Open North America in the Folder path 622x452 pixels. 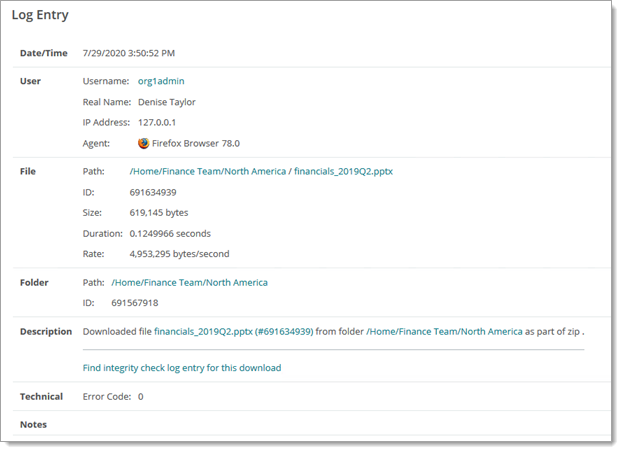[x=236, y=283]
